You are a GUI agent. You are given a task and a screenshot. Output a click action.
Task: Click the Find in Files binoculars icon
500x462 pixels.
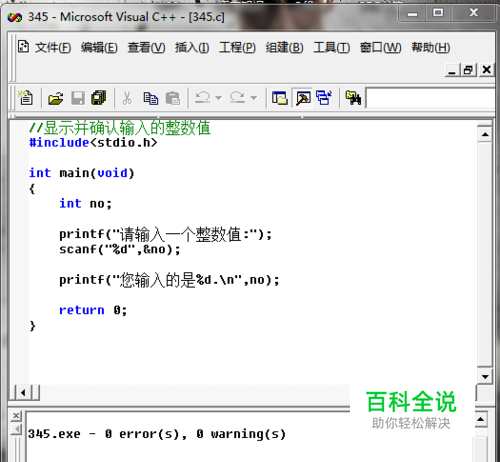pos(353,98)
